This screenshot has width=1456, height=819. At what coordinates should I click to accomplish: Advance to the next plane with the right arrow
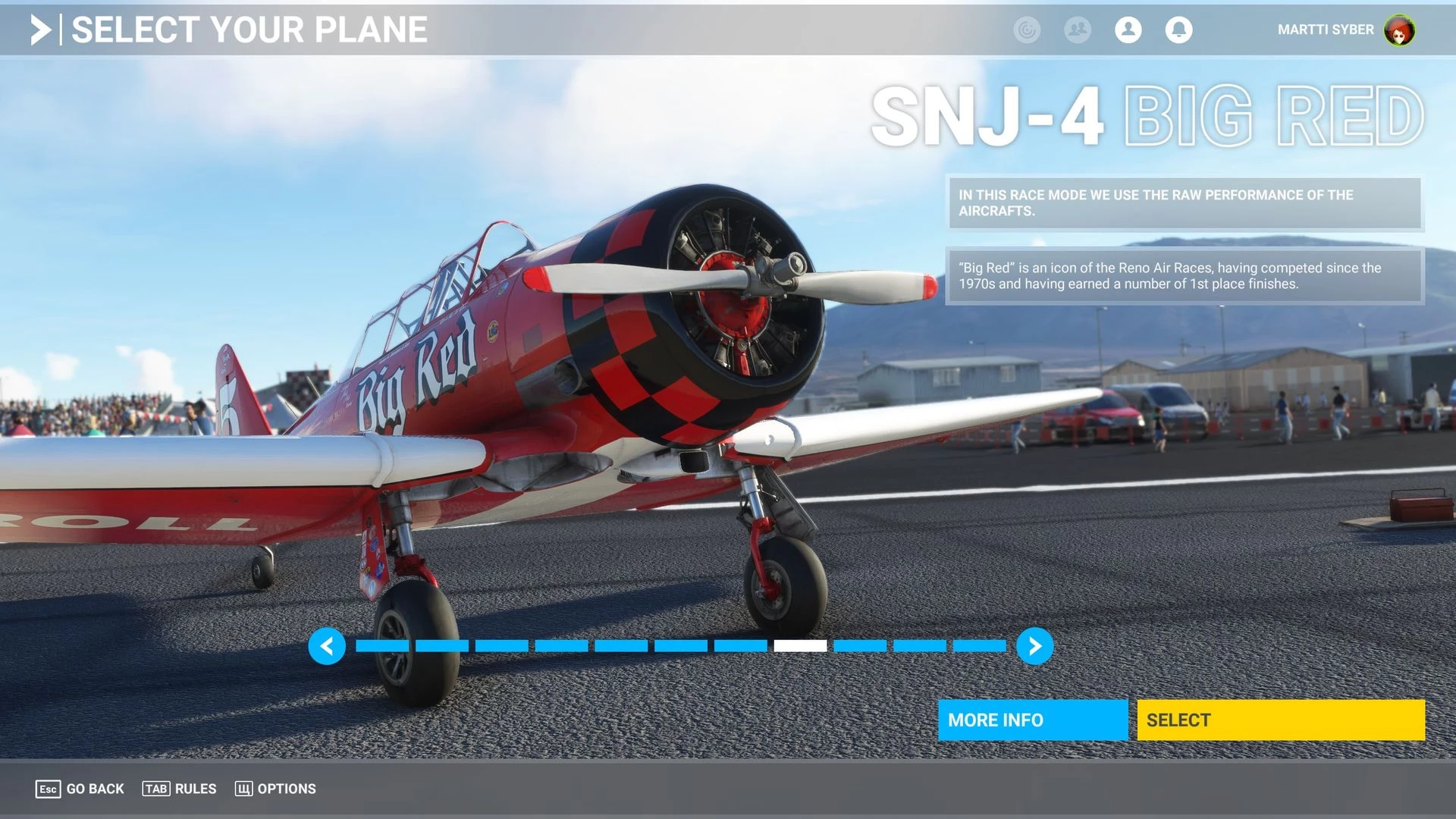click(1035, 646)
